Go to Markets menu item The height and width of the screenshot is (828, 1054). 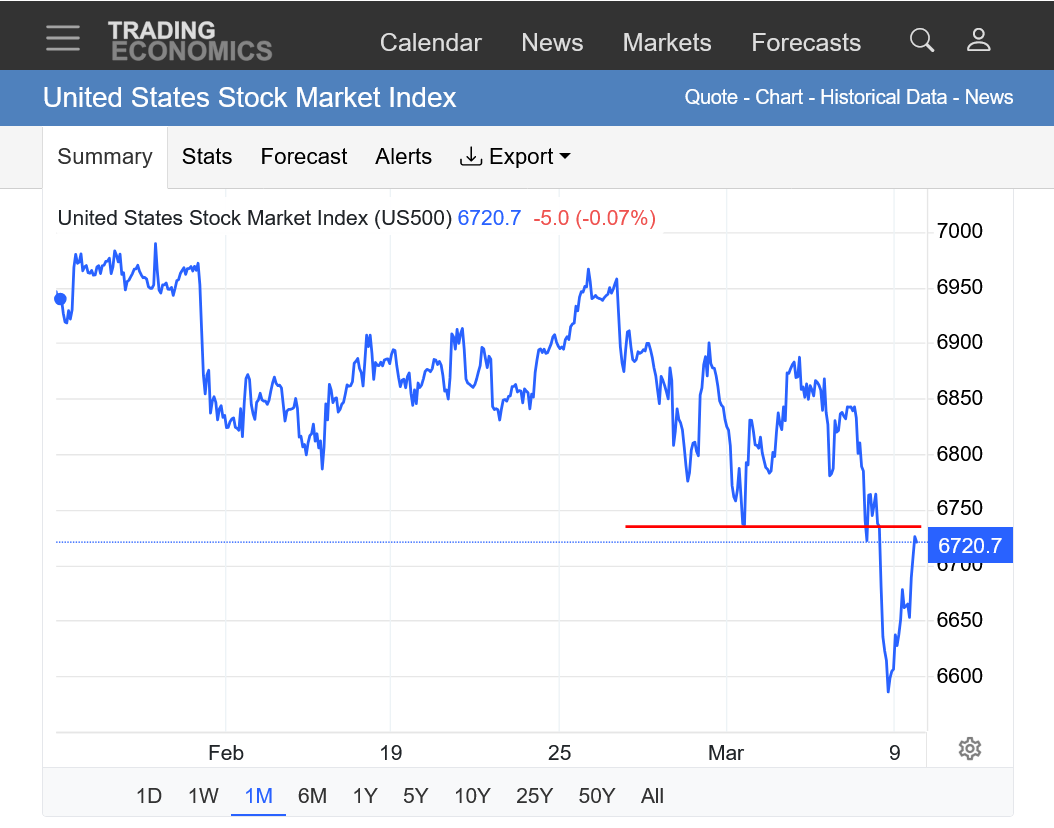(x=667, y=43)
